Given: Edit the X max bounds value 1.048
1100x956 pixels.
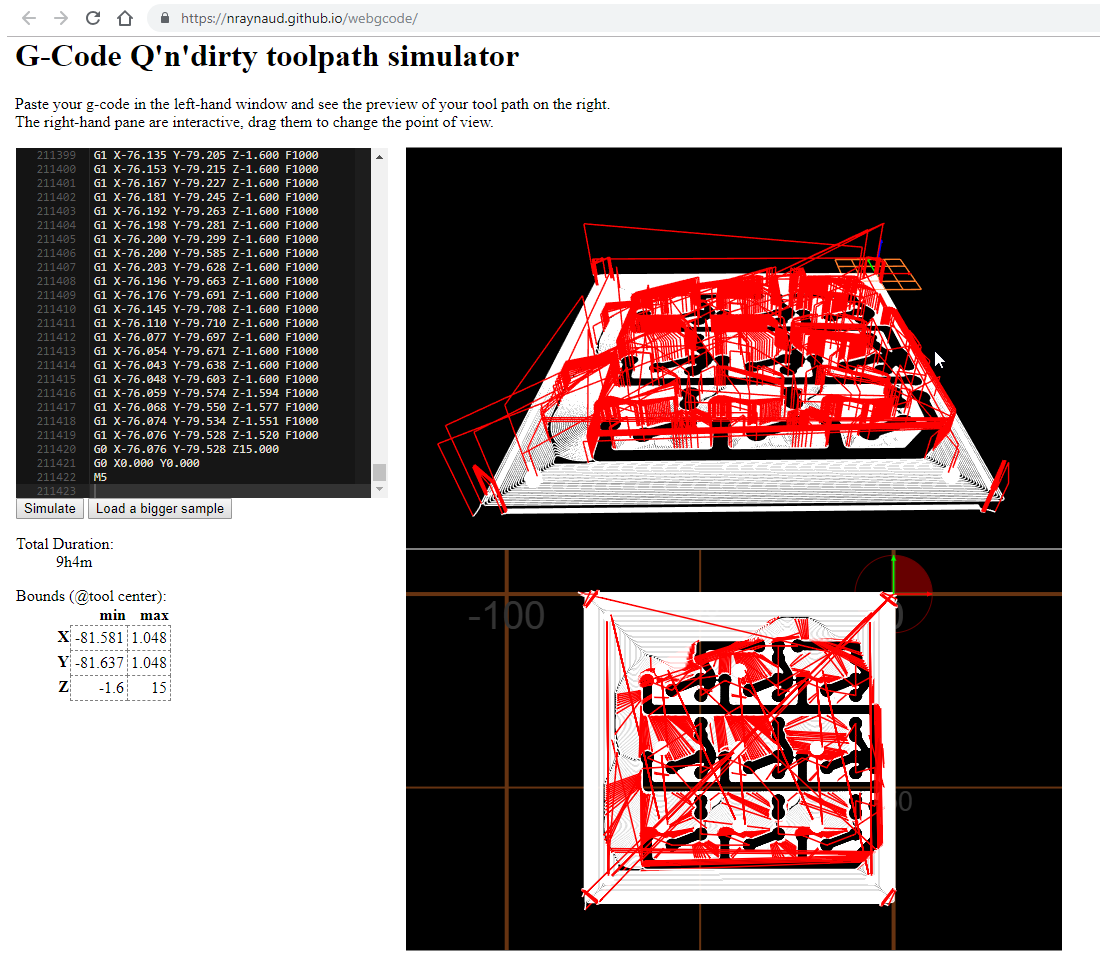Looking at the screenshot, I should [x=148, y=638].
